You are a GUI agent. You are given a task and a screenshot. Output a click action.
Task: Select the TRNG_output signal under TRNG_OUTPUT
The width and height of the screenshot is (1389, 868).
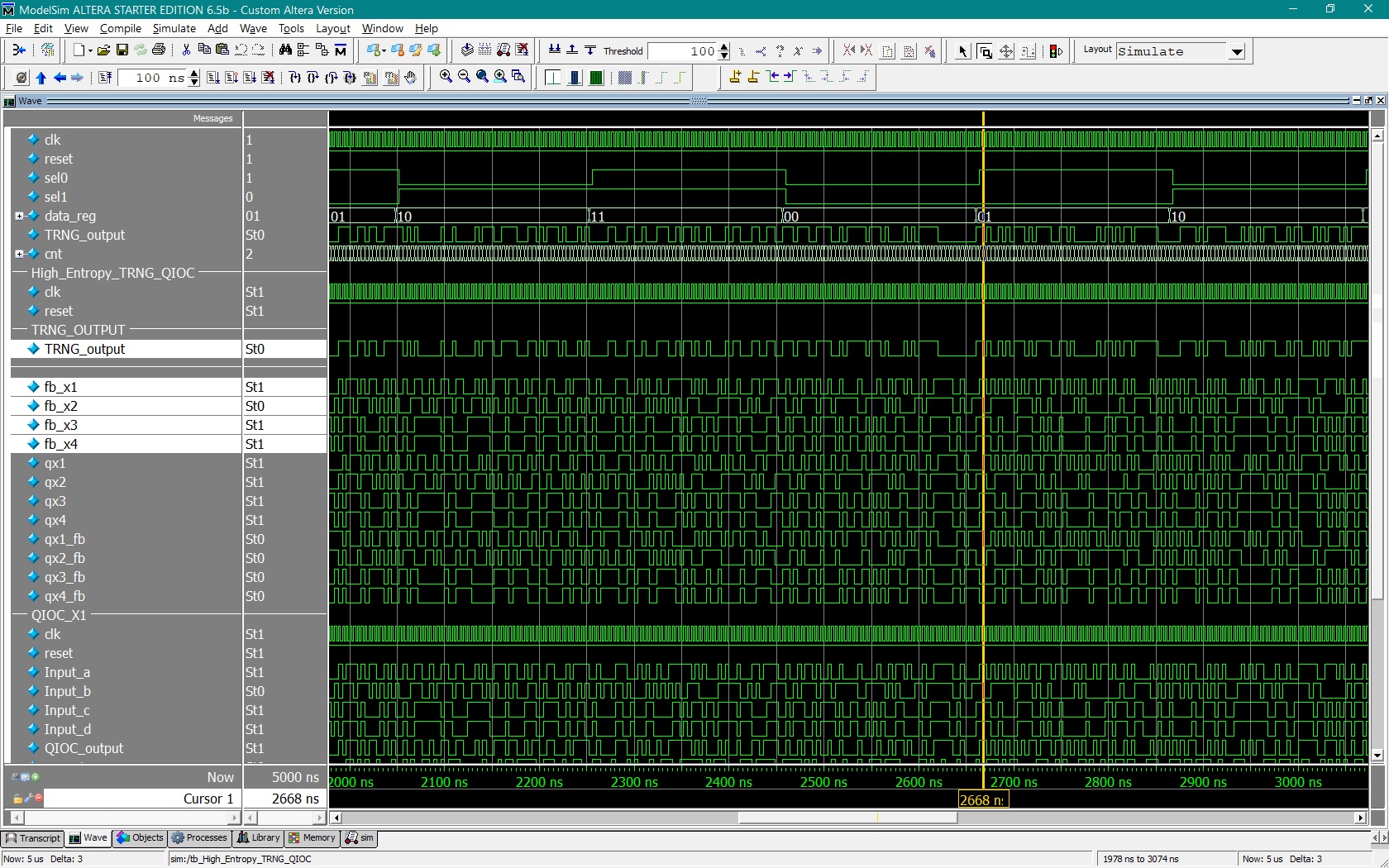click(x=84, y=349)
